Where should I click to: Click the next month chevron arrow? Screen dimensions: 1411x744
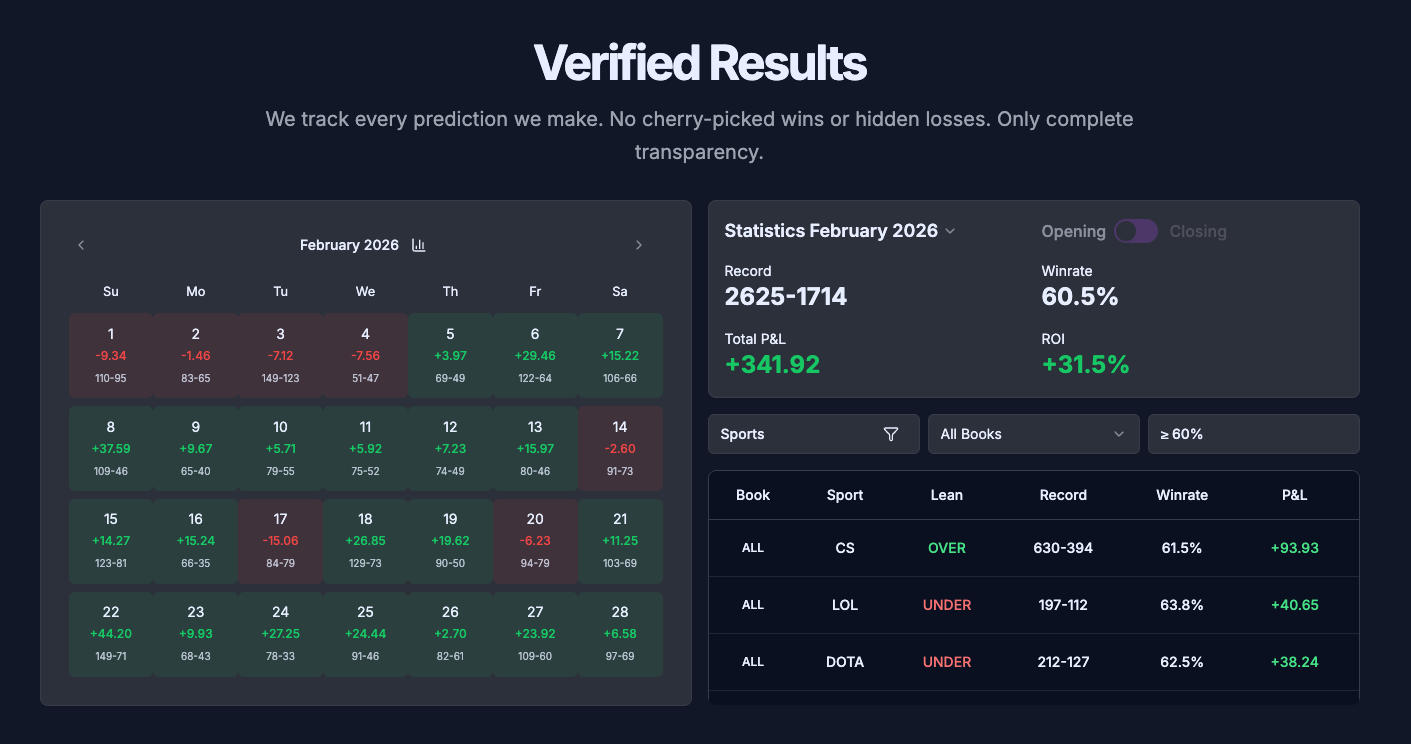[638, 244]
